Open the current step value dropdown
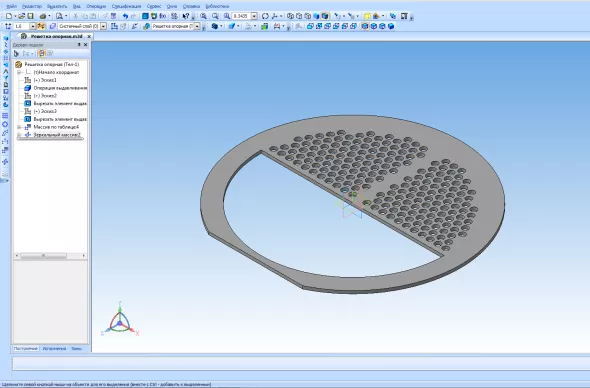 [x=33, y=26]
